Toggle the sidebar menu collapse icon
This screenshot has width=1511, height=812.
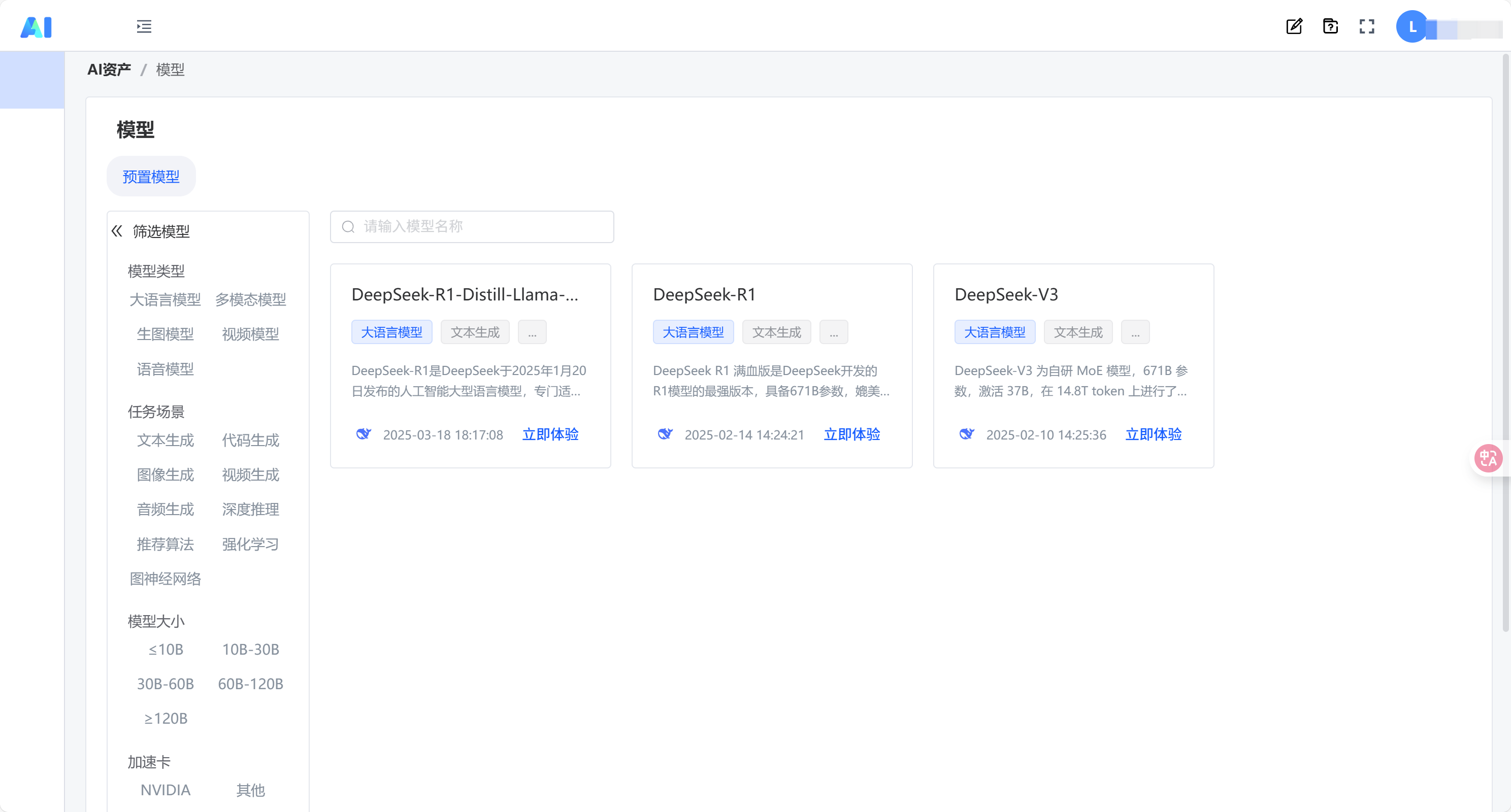144,26
